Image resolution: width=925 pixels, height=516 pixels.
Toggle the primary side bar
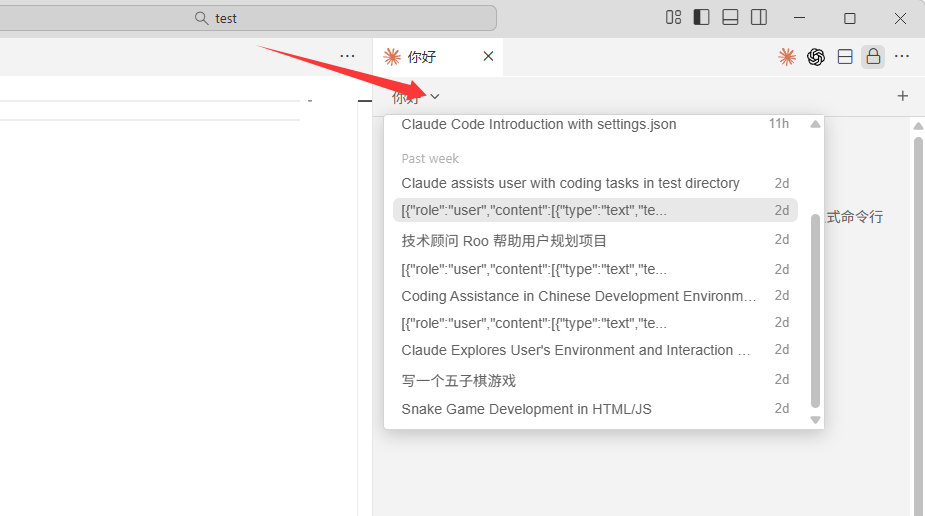coord(701,18)
